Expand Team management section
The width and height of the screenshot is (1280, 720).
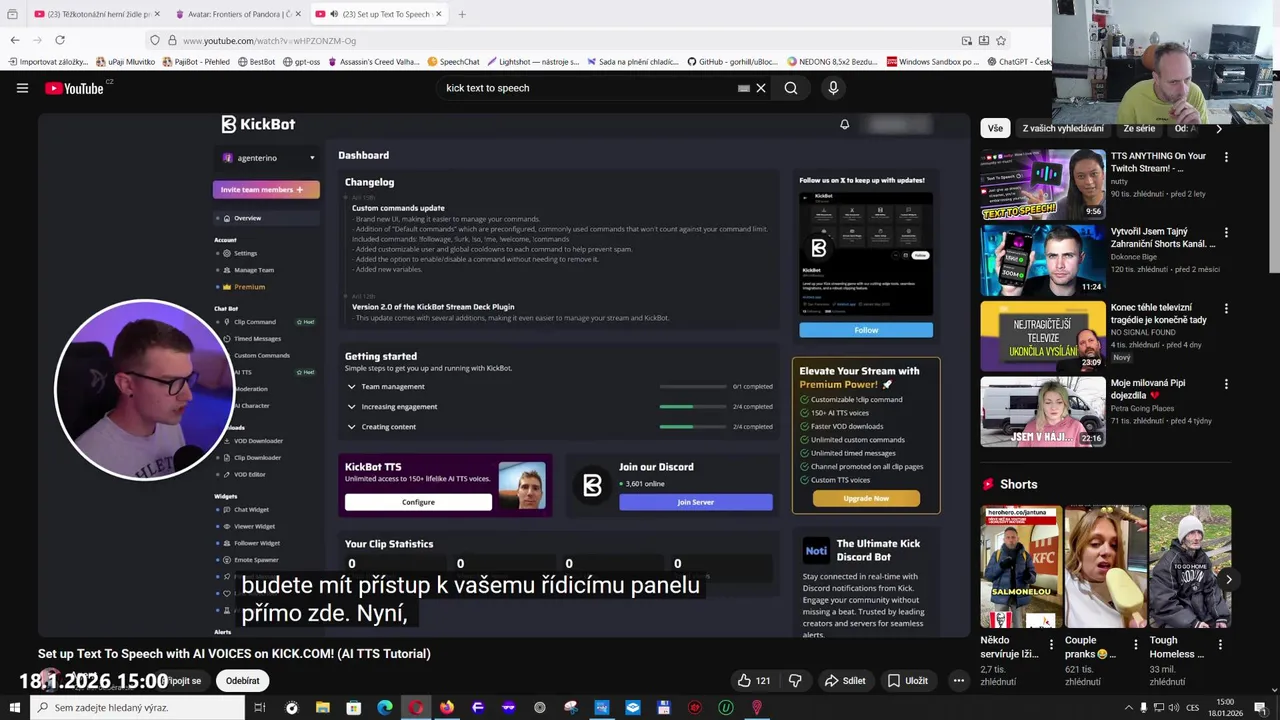click(351, 387)
